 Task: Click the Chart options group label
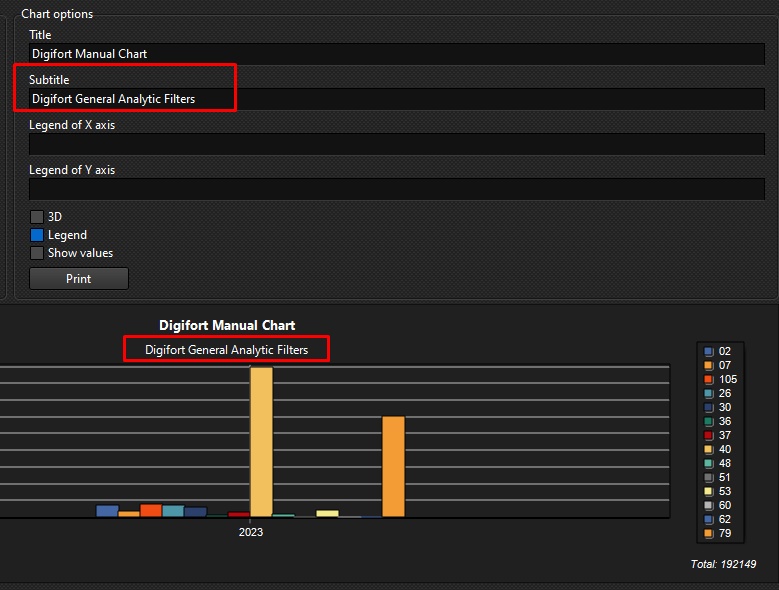[57, 14]
